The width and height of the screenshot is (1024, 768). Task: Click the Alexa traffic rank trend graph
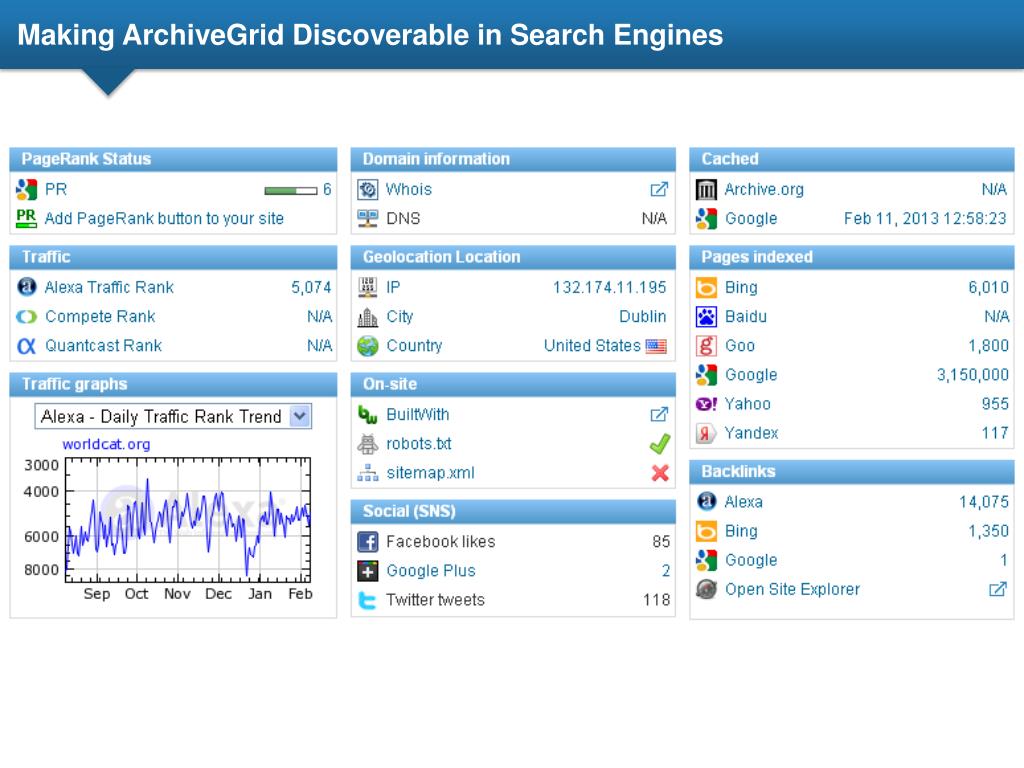click(x=187, y=520)
